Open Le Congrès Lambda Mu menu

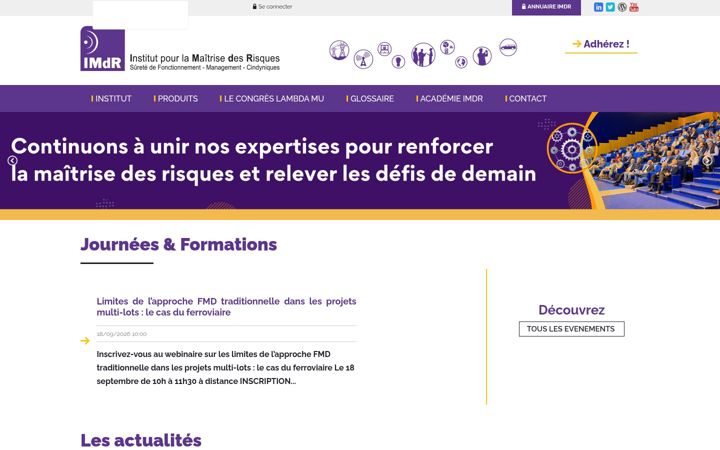(272, 99)
